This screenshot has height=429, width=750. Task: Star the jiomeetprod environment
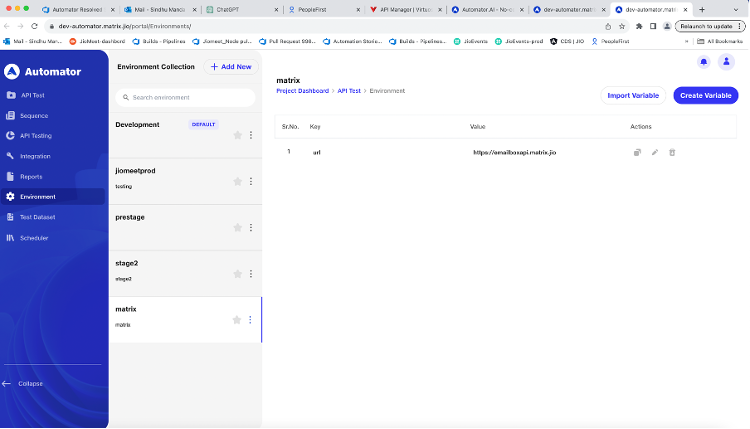pos(237,181)
